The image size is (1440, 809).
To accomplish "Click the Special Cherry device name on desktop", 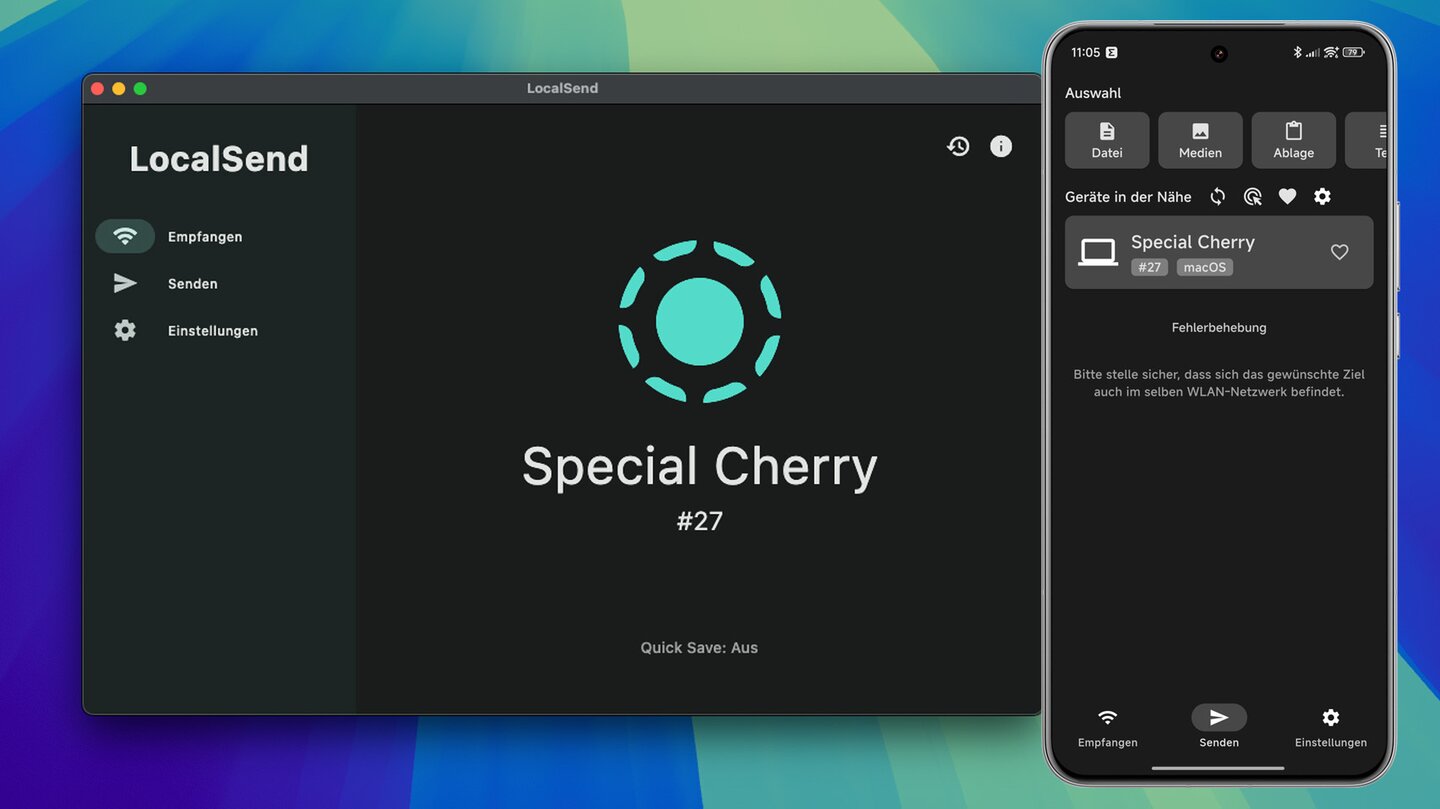I will [x=699, y=467].
